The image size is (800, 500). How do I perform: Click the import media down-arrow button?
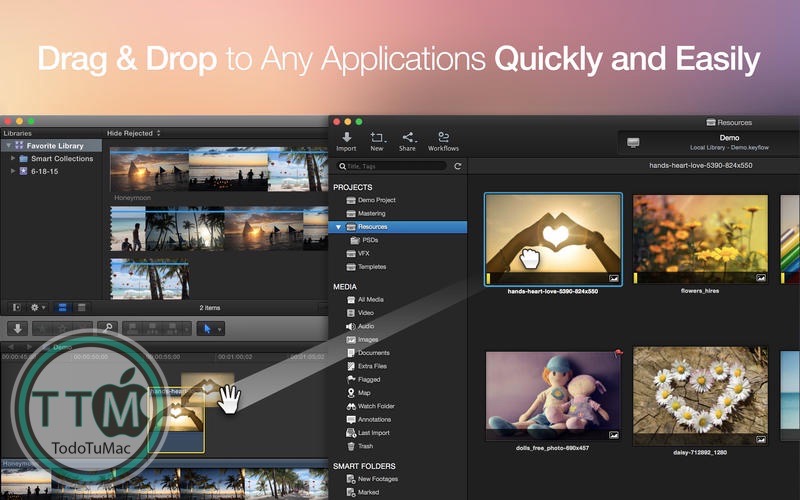pyautogui.click(x=17, y=329)
